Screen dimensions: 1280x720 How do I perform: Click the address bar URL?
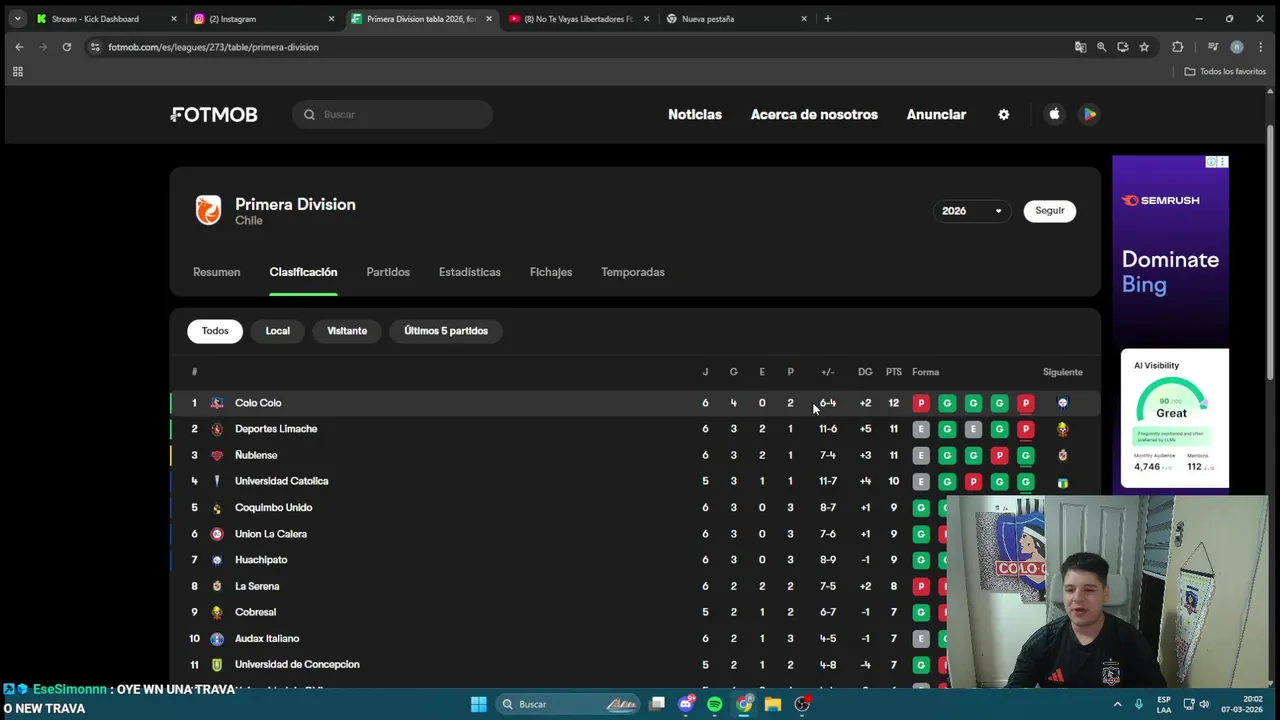click(x=213, y=47)
